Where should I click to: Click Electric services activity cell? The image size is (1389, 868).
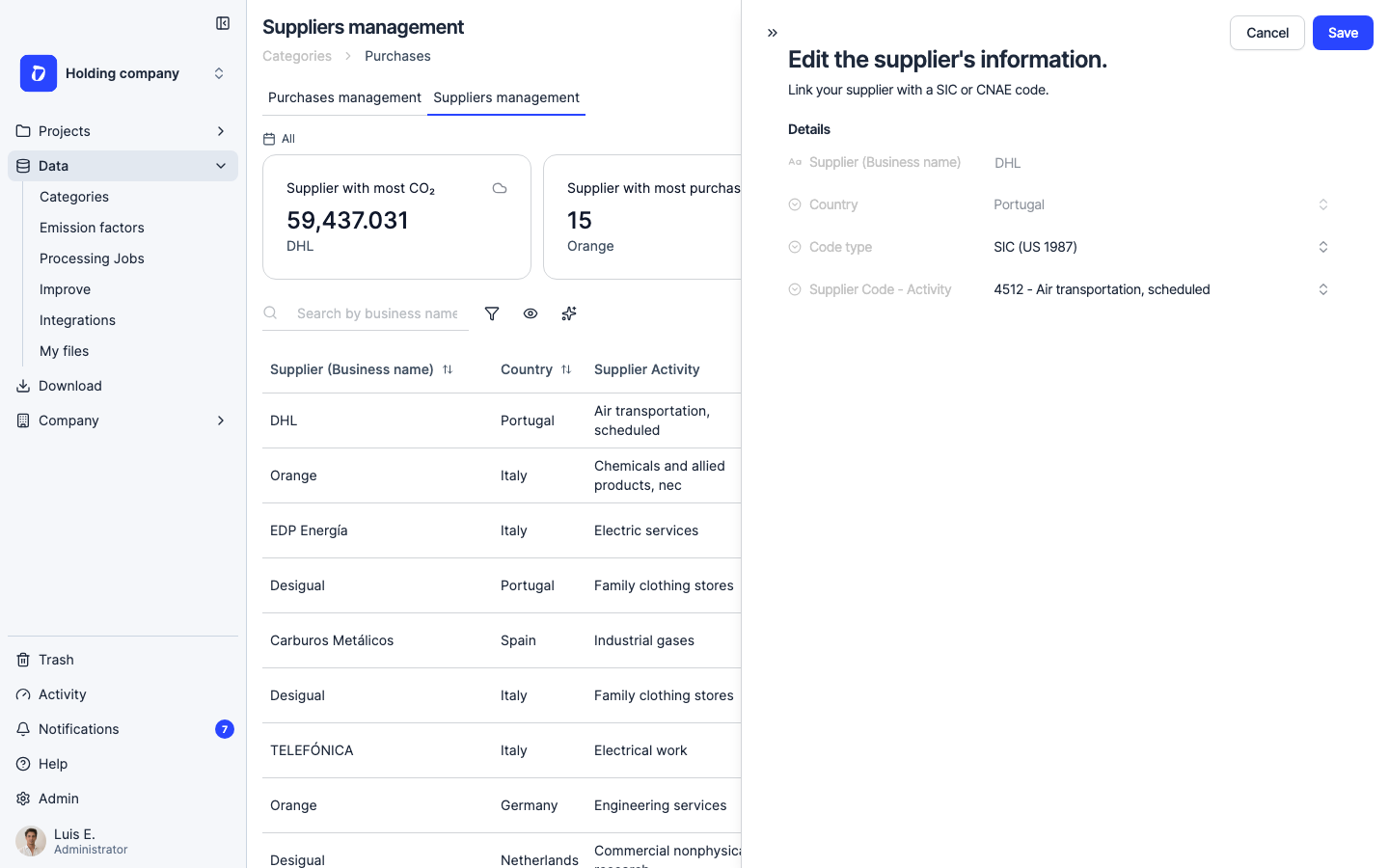point(646,530)
